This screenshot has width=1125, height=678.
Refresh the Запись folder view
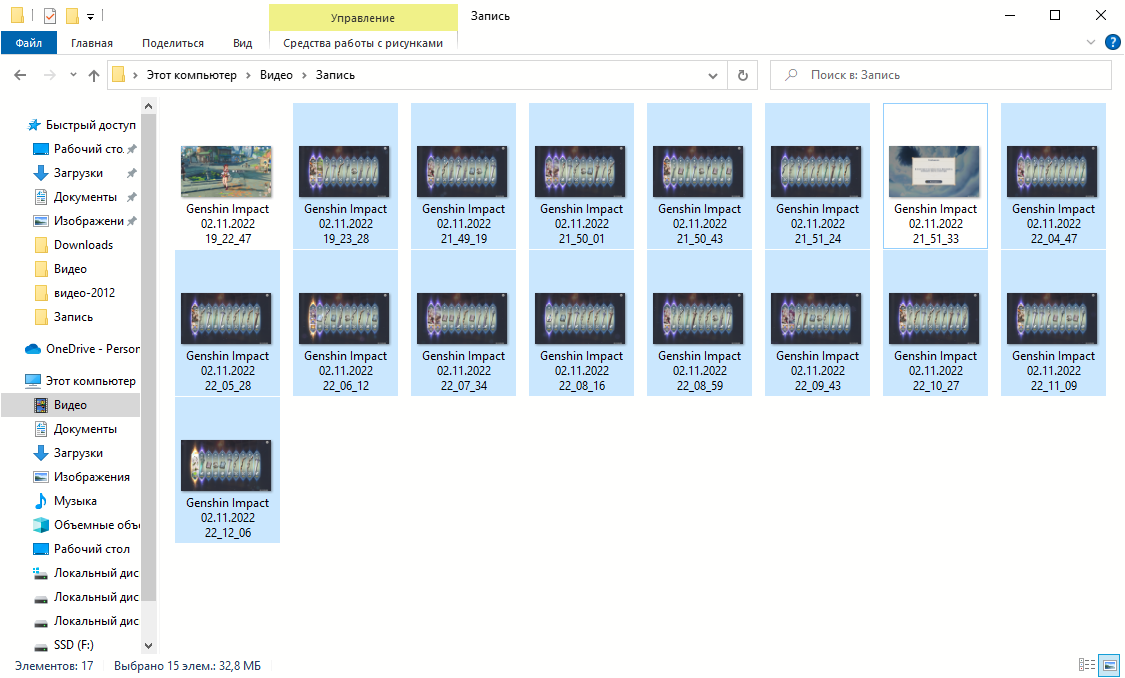pos(743,75)
